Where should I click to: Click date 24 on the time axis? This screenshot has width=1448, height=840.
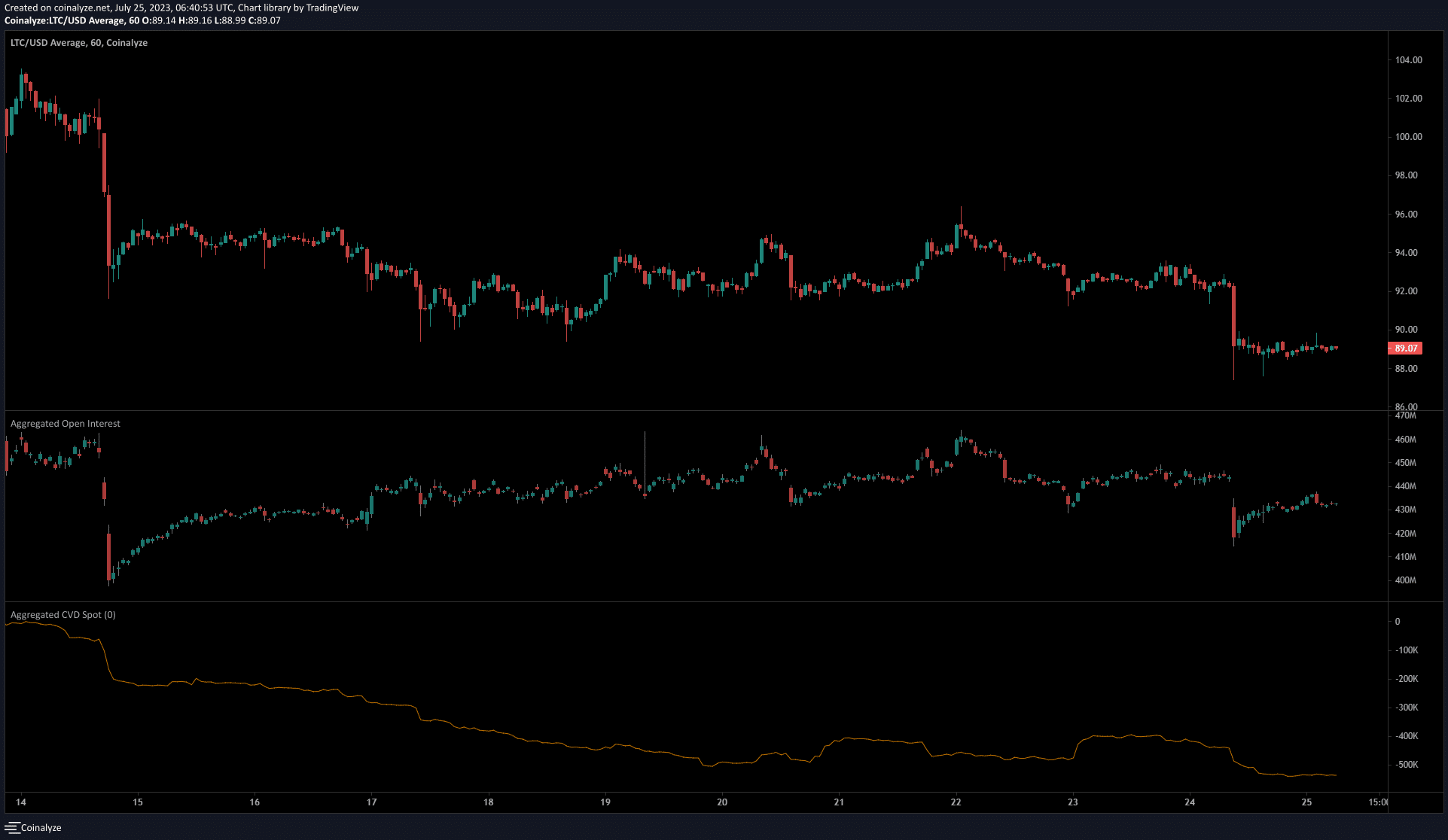pyautogui.click(x=1190, y=802)
